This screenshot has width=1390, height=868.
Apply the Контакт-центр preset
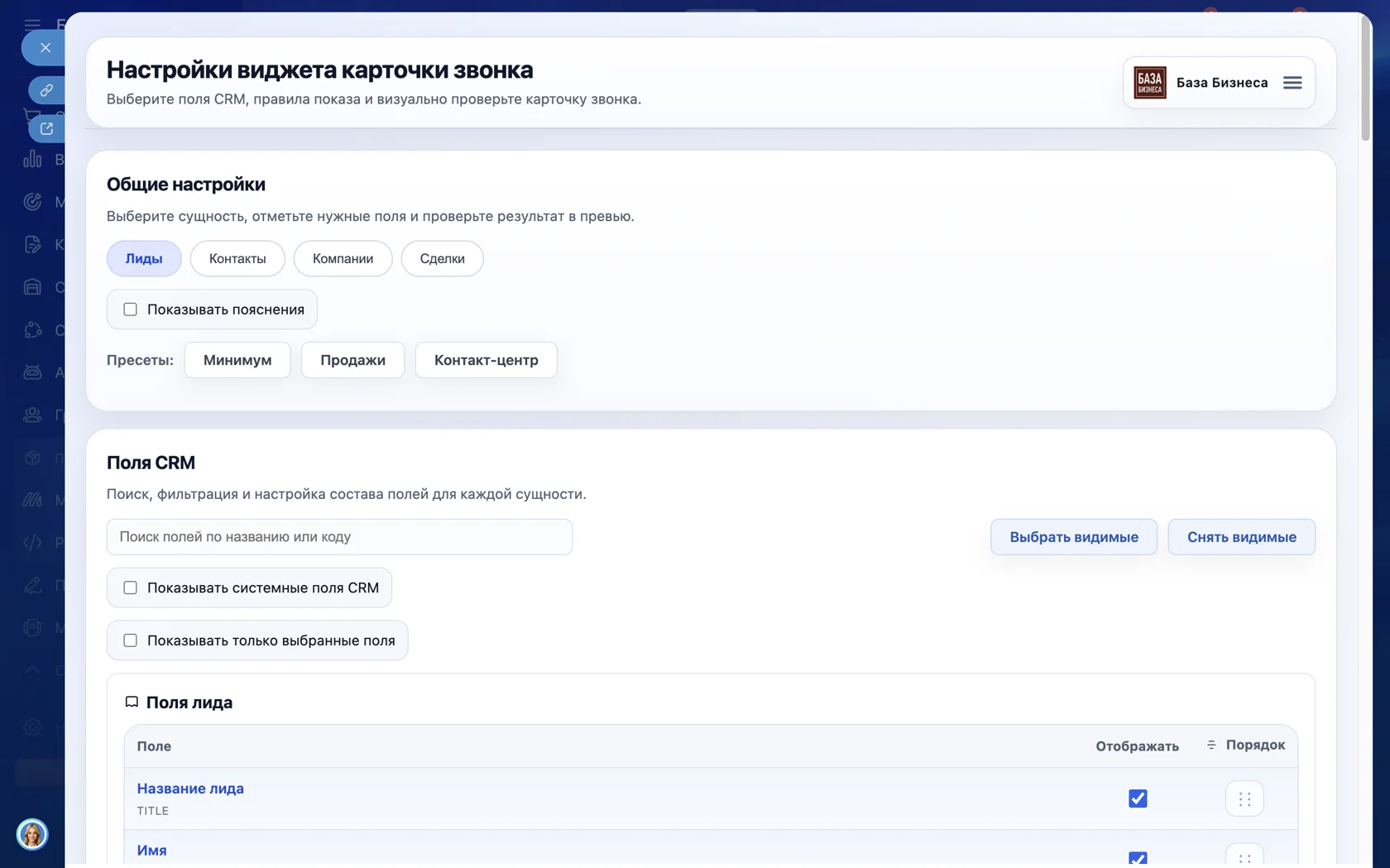coord(486,360)
